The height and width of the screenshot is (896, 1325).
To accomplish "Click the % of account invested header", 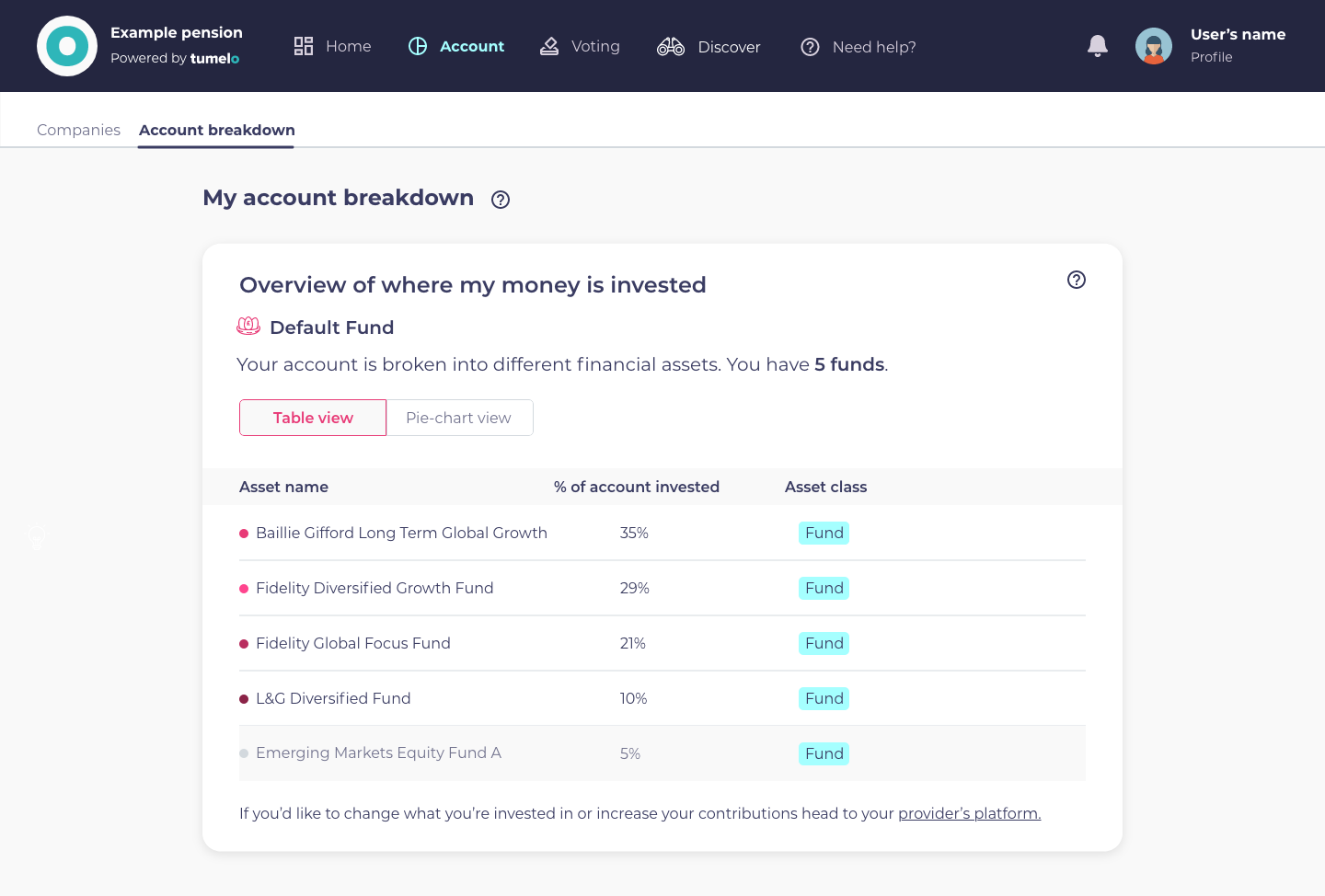I will [637, 487].
